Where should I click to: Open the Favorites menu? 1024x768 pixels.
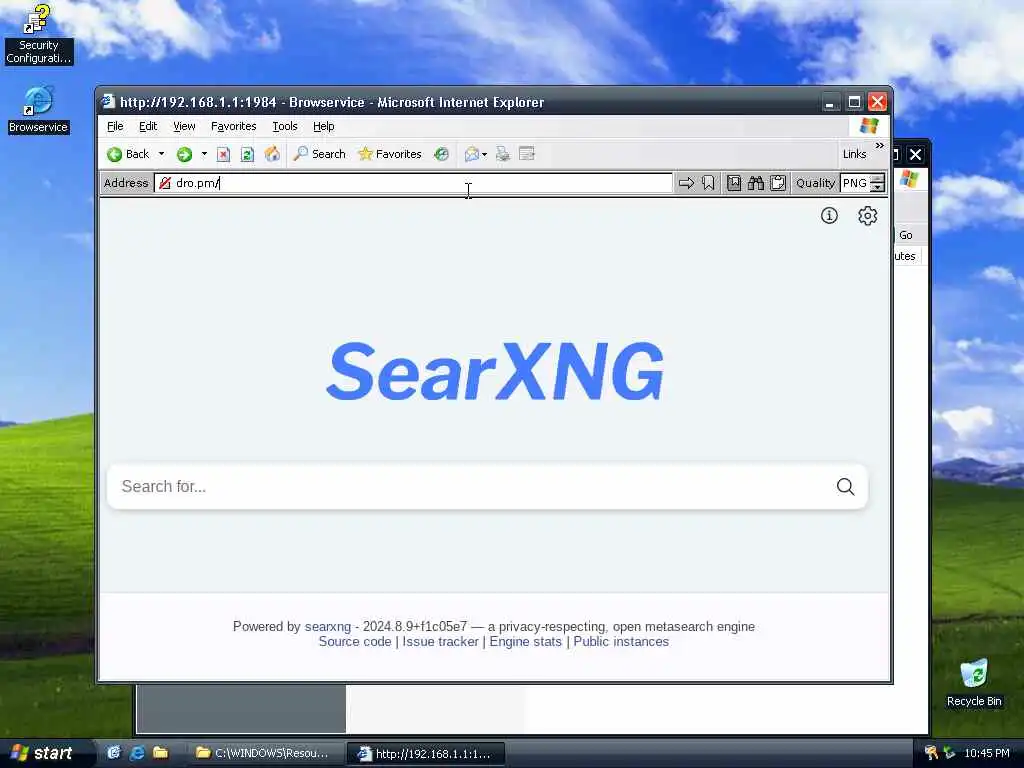pyautogui.click(x=233, y=126)
